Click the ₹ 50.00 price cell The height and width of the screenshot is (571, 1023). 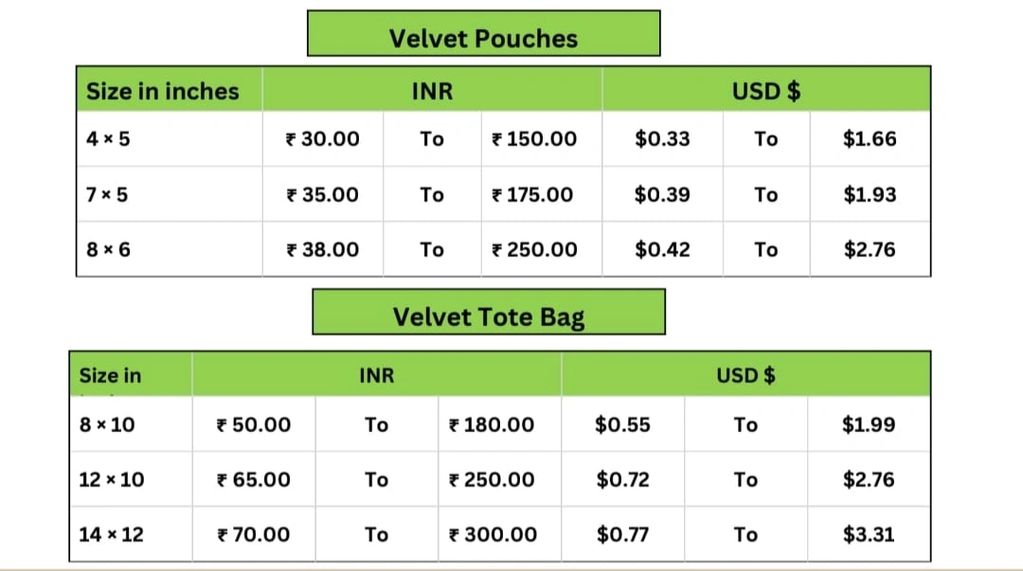pyautogui.click(x=255, y=425)
